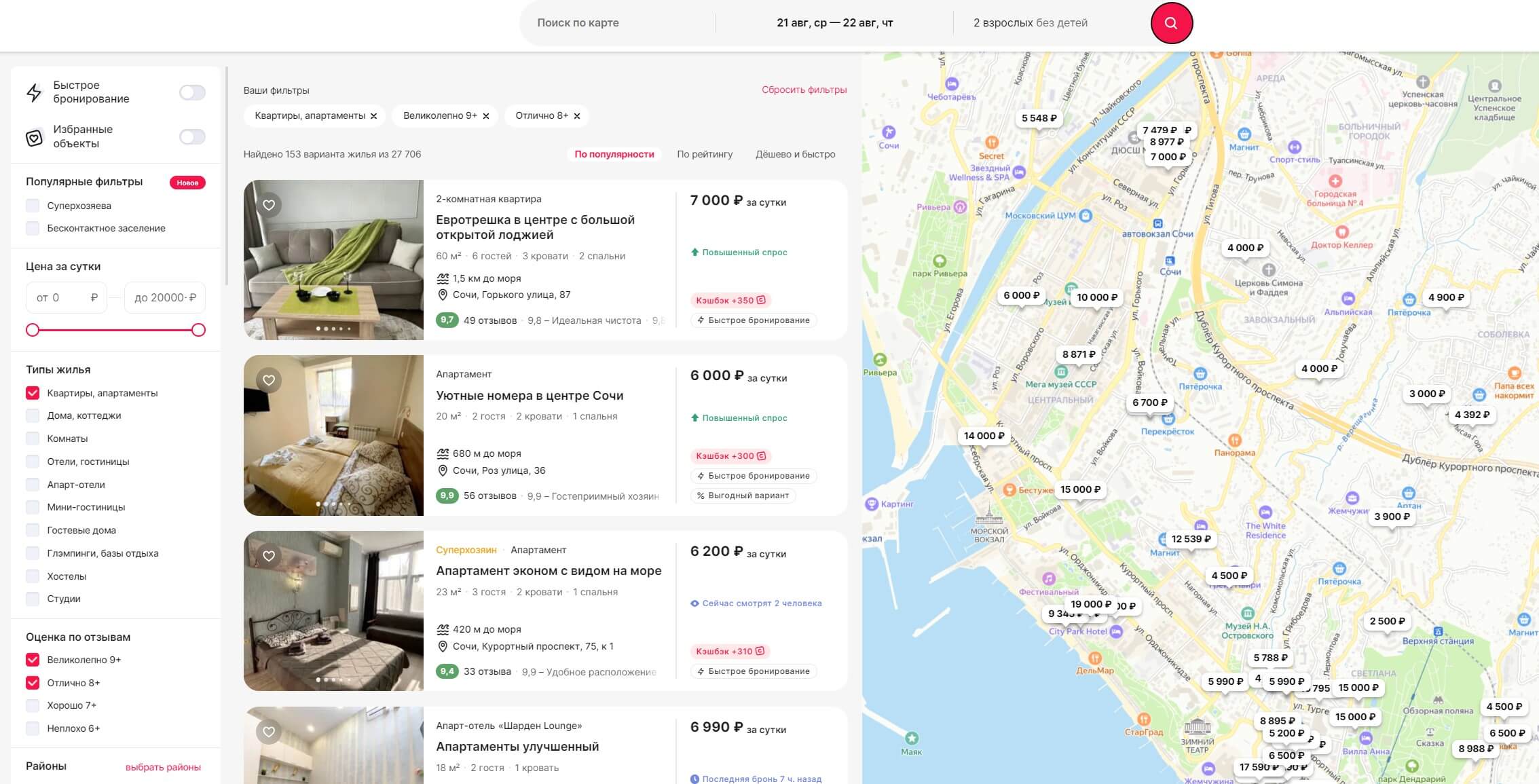Uncheck Квартиры, апартаменты housing type

click(33, 393)
